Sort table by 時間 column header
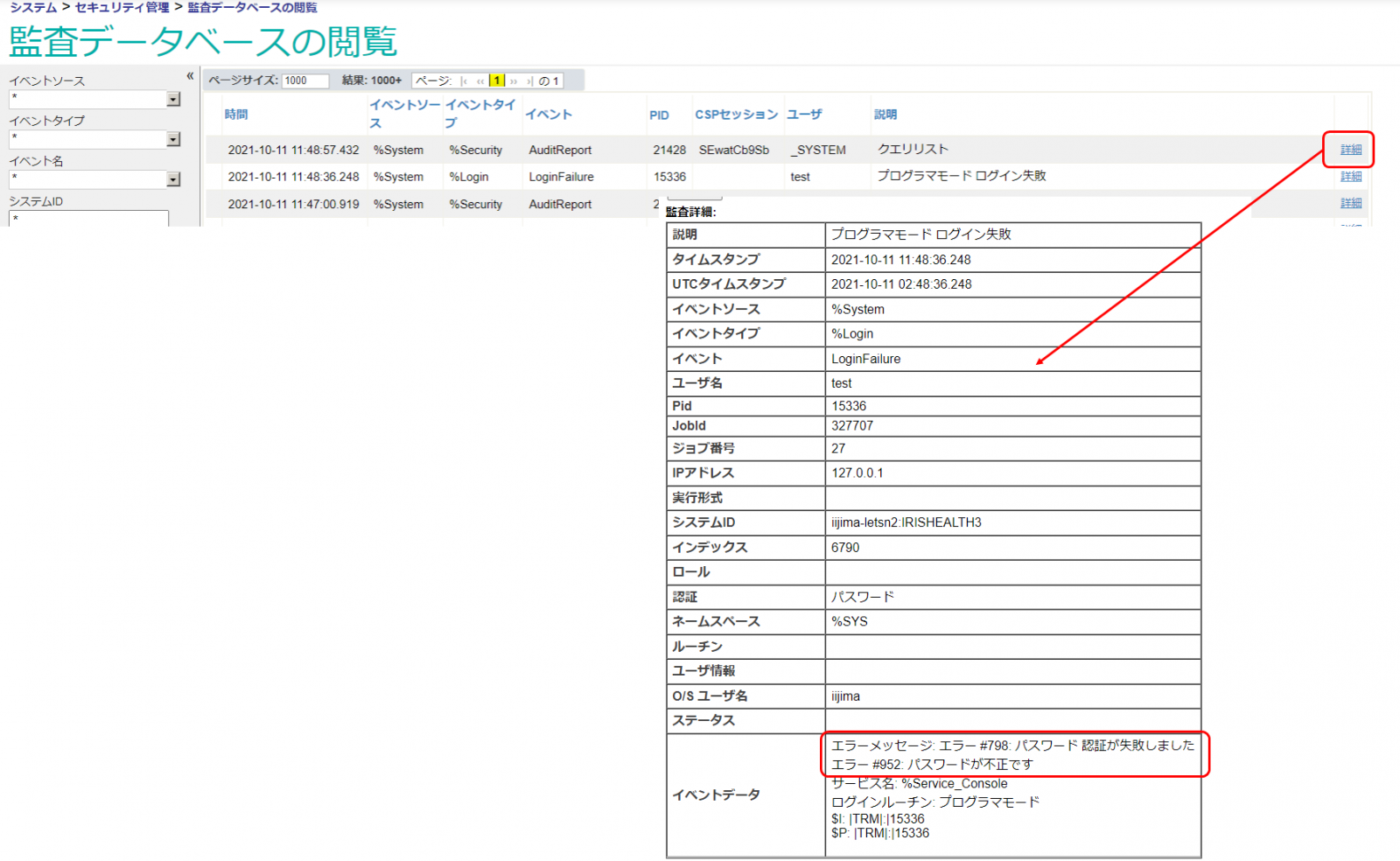Screen dimensions: 1400x861 (236, 115)
